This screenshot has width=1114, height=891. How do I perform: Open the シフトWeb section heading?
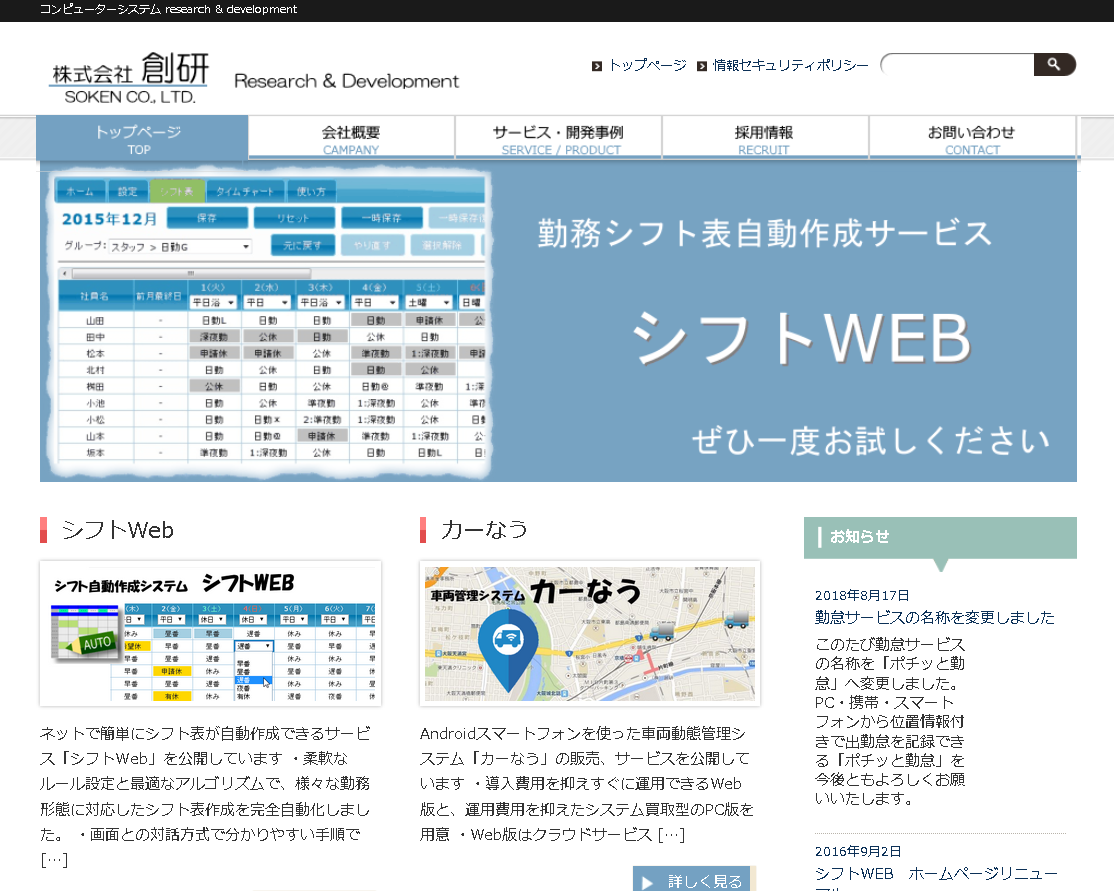117,530
